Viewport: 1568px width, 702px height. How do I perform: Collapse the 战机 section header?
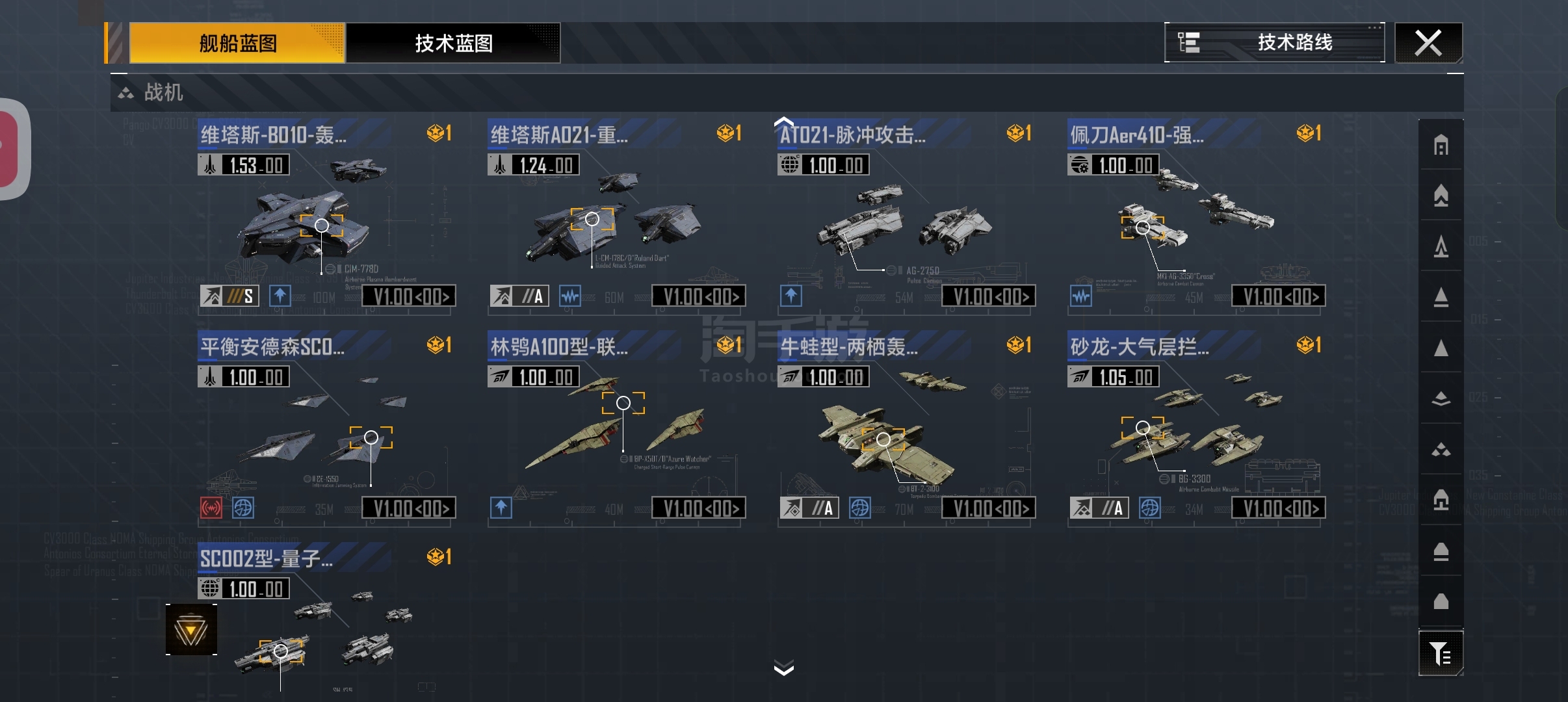[787, 93]
